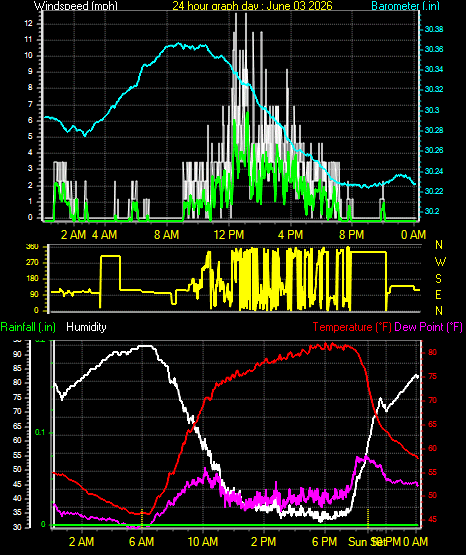This screenshot has width=466, height=555.
Task: Click red temperature axis value 60
Action: pos(432,448)
